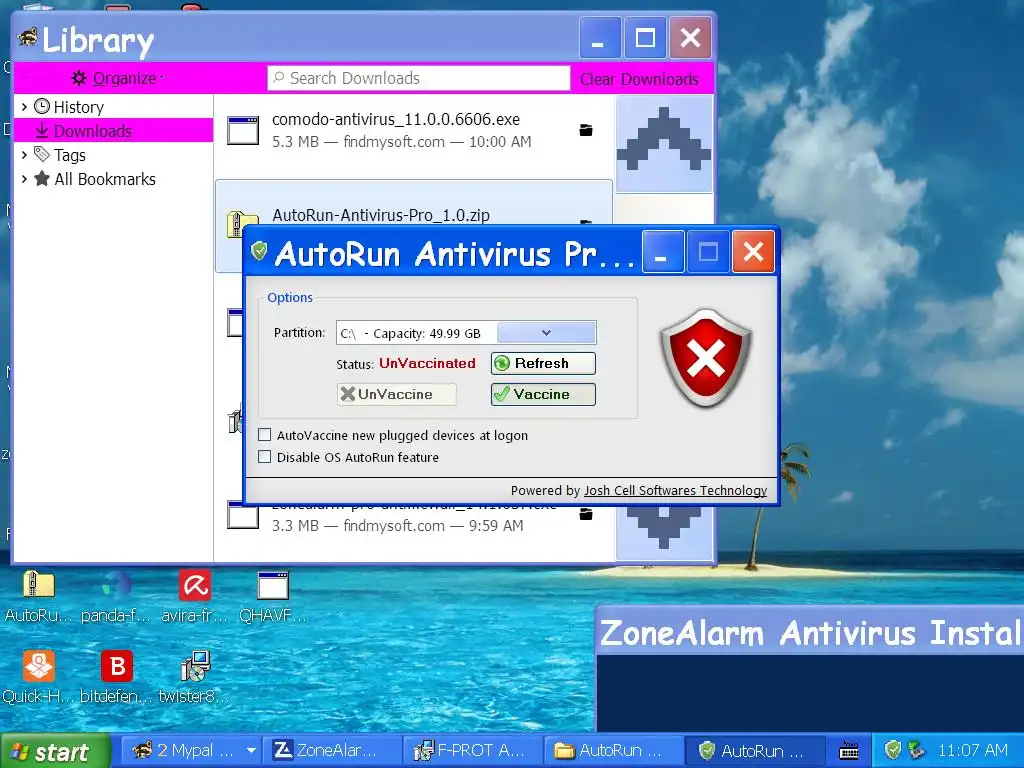Viewport: 1024px width, 768px height.
Task: Expand the Tags tree item
Action: coord(24,155)
